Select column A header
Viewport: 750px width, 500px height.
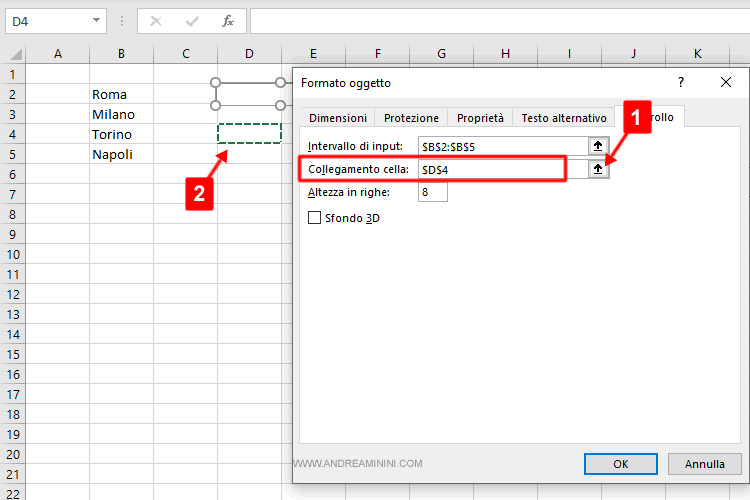[57, 54]
